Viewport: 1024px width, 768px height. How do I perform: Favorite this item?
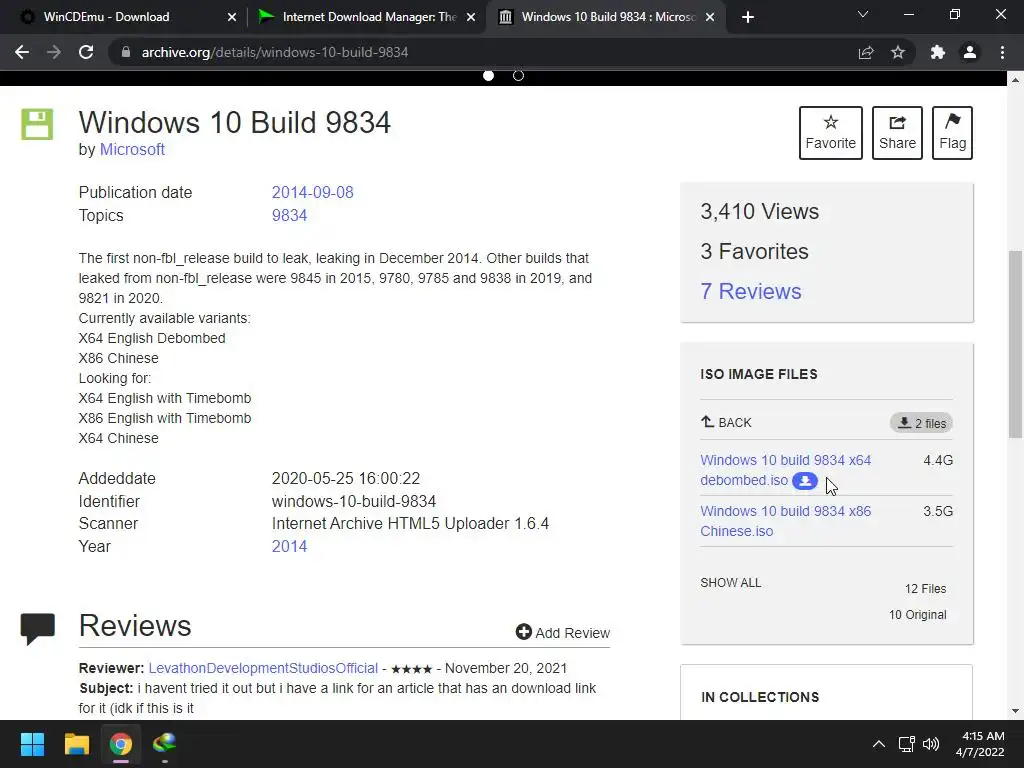tap(831, 133)
